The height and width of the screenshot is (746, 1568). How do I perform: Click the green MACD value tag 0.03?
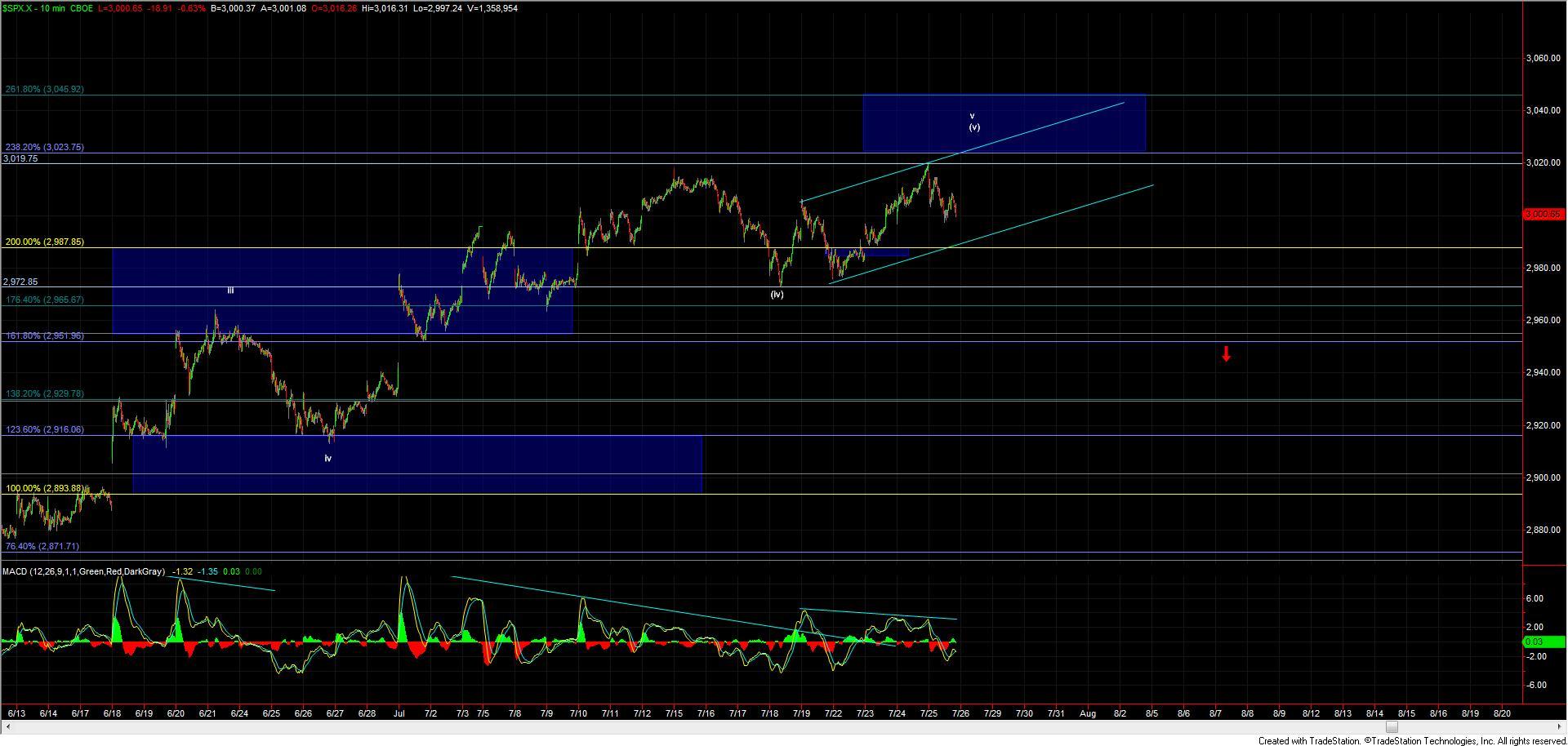1534,642
